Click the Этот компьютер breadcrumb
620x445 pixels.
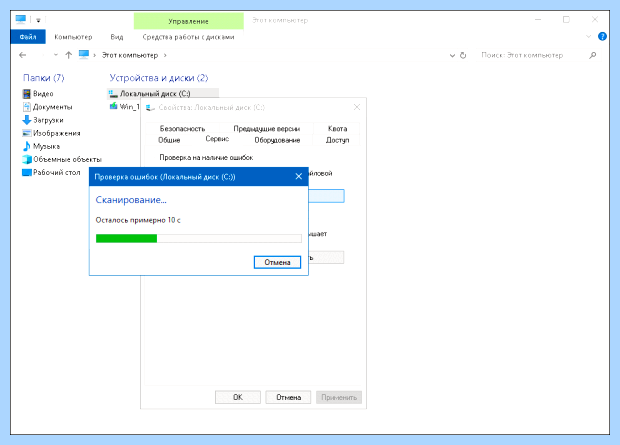(x=130, y=55)
